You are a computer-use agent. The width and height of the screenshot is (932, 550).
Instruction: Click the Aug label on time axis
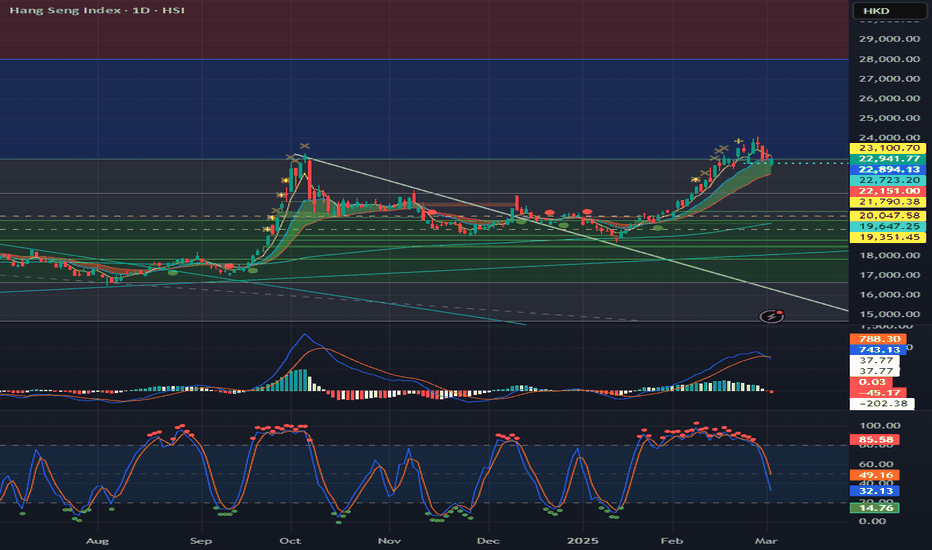(x=97, y=540)
